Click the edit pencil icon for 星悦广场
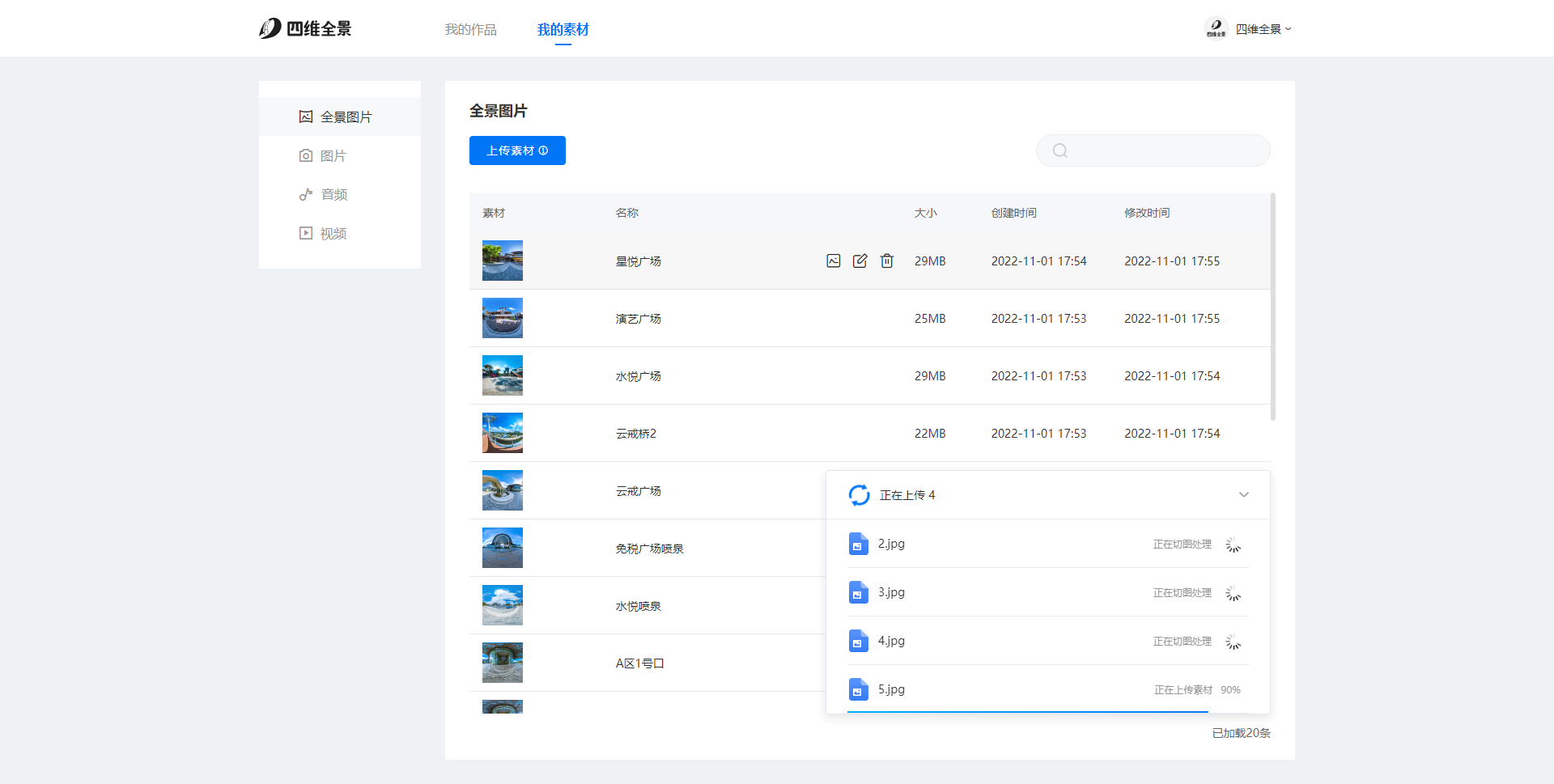1554x784 pixels. tap(860, 261)
